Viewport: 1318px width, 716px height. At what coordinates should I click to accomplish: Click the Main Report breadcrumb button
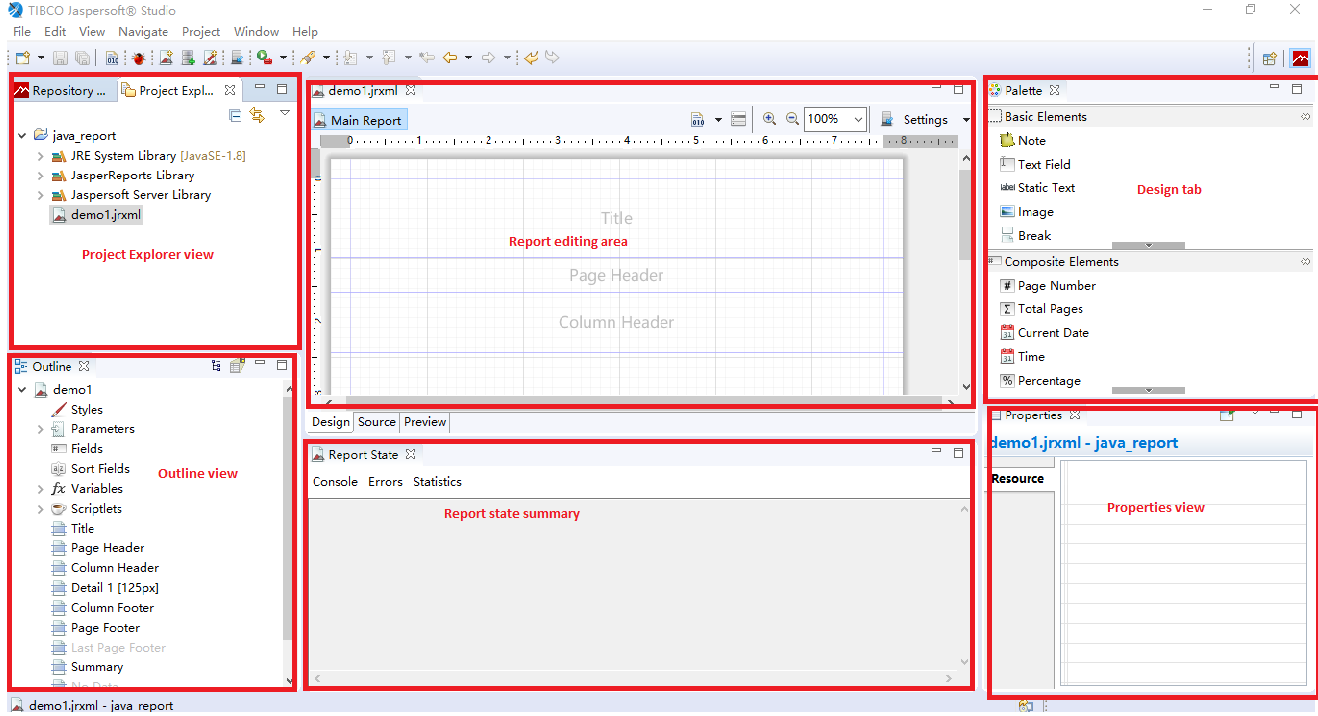pos(358,119)
